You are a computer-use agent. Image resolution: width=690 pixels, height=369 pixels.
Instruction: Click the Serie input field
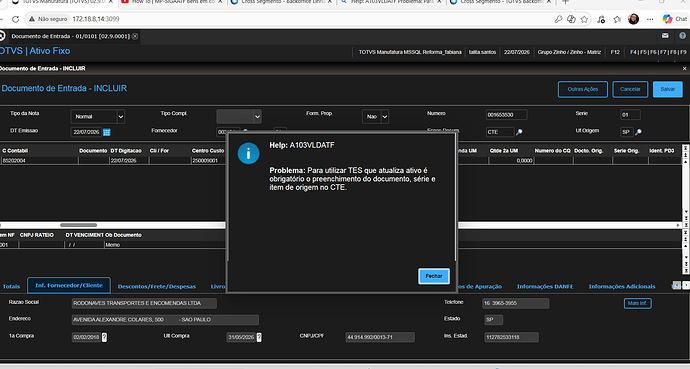tap(630, 115)
